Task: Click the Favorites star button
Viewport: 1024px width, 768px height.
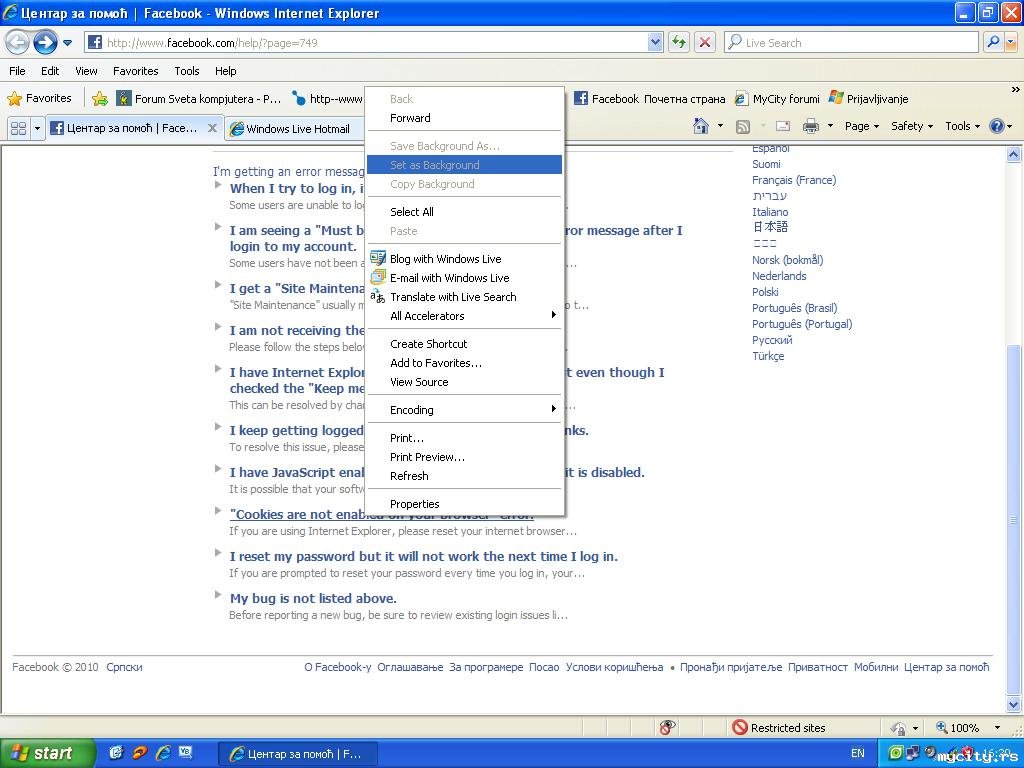Action: pos(39,99)
